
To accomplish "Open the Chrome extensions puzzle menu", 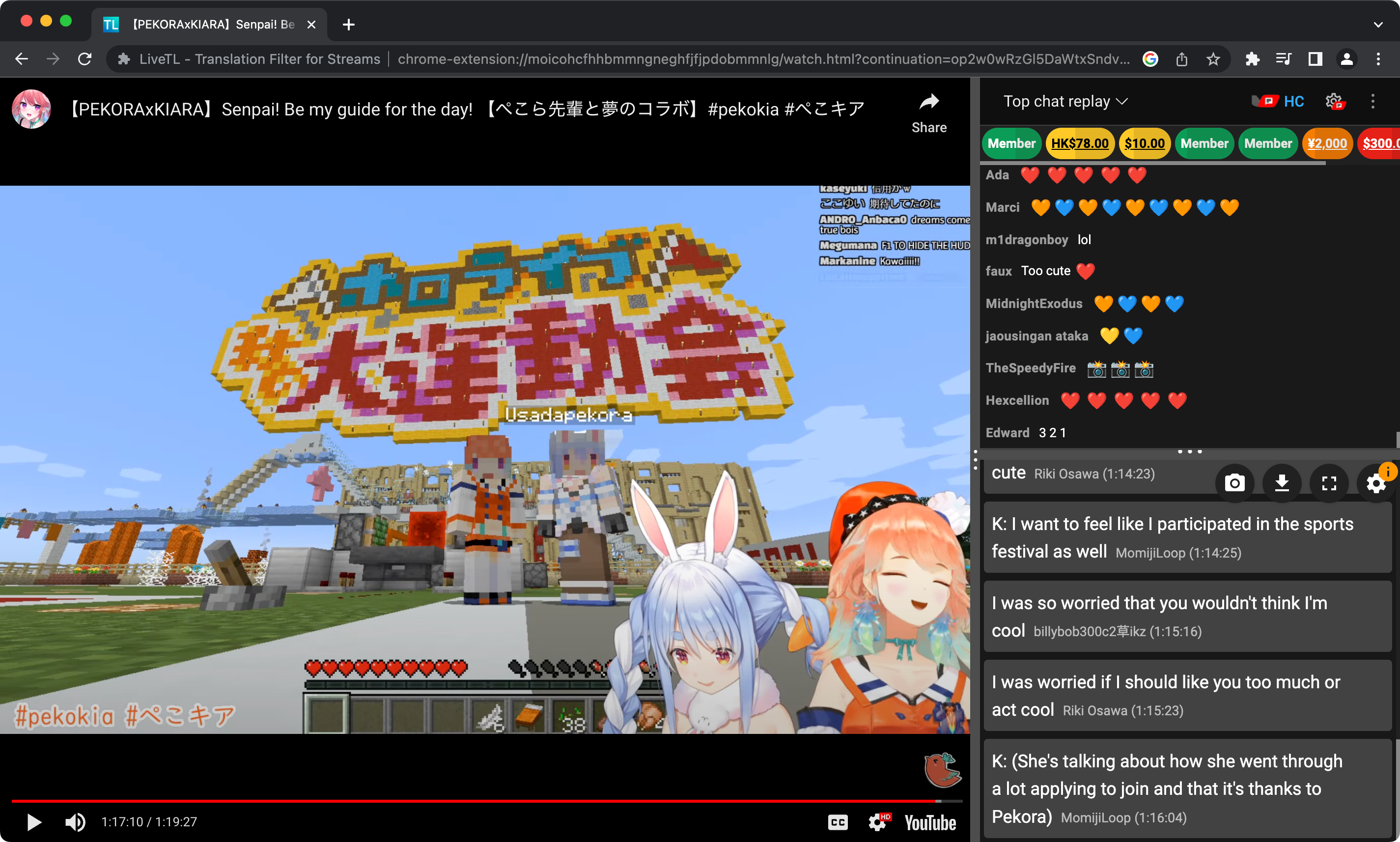I will [1253, 58].
